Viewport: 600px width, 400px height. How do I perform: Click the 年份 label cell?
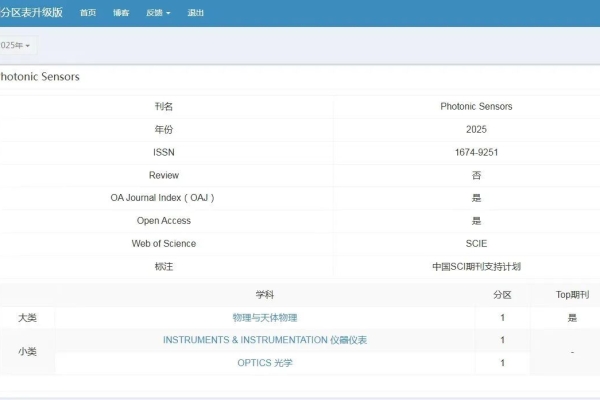164,129
